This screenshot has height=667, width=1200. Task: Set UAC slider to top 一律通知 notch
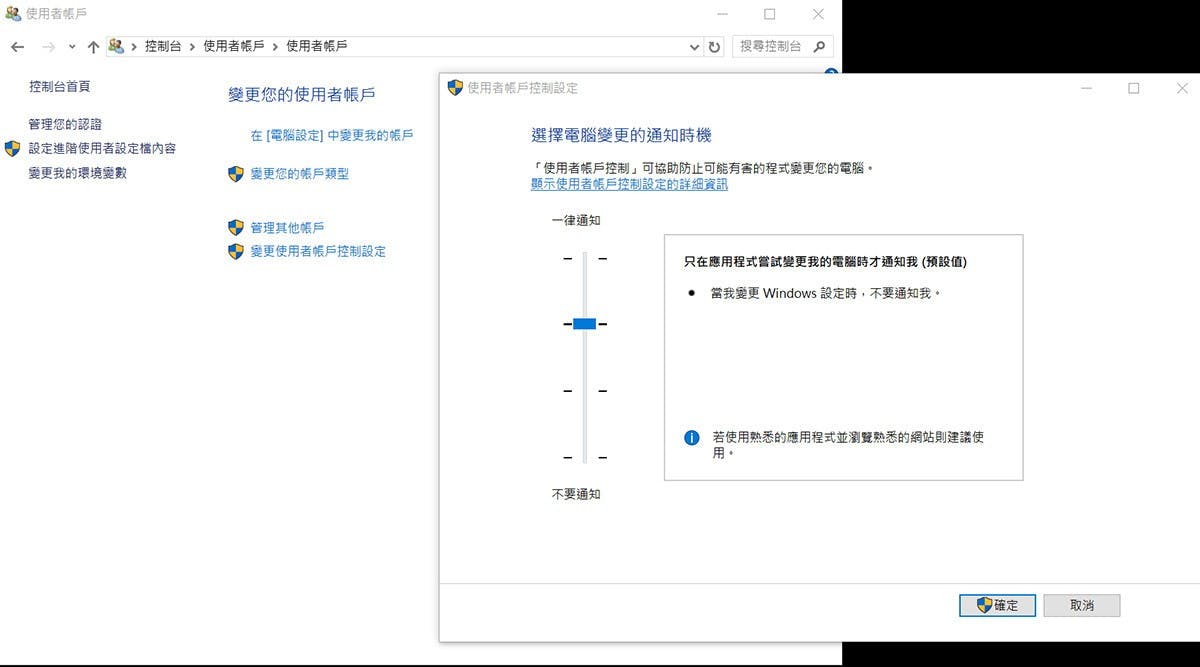pyautogui.click(x=585, y=259)
